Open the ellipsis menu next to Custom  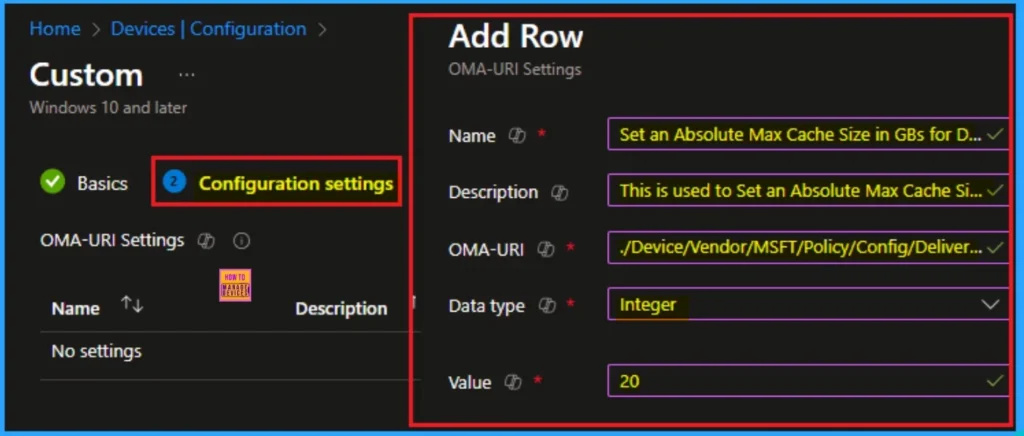point(186,75)
